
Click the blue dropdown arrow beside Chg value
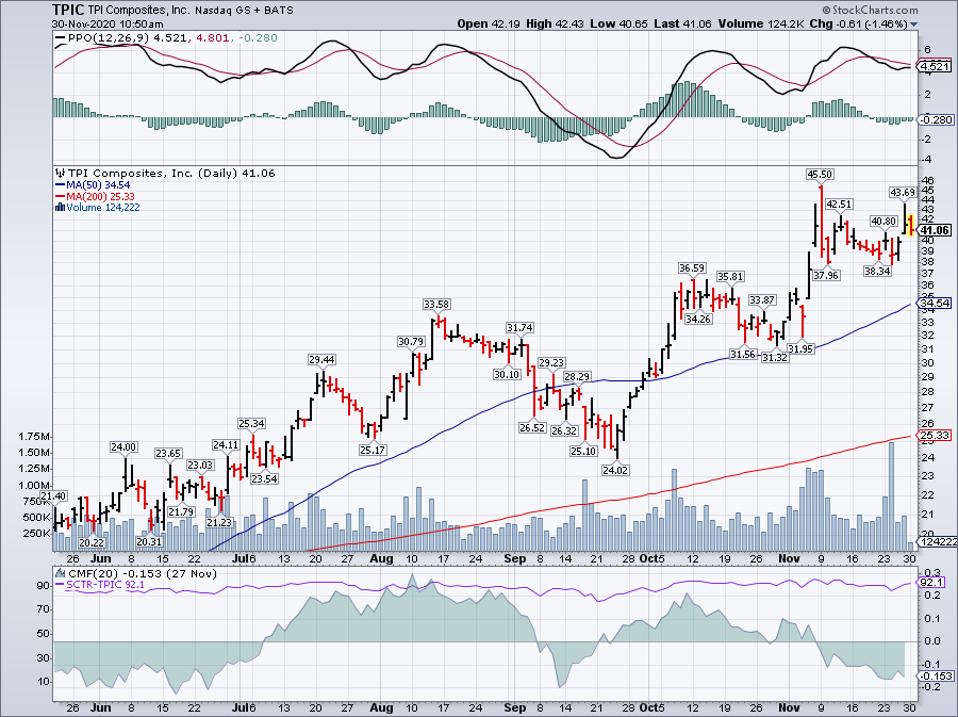pos(914,24)
